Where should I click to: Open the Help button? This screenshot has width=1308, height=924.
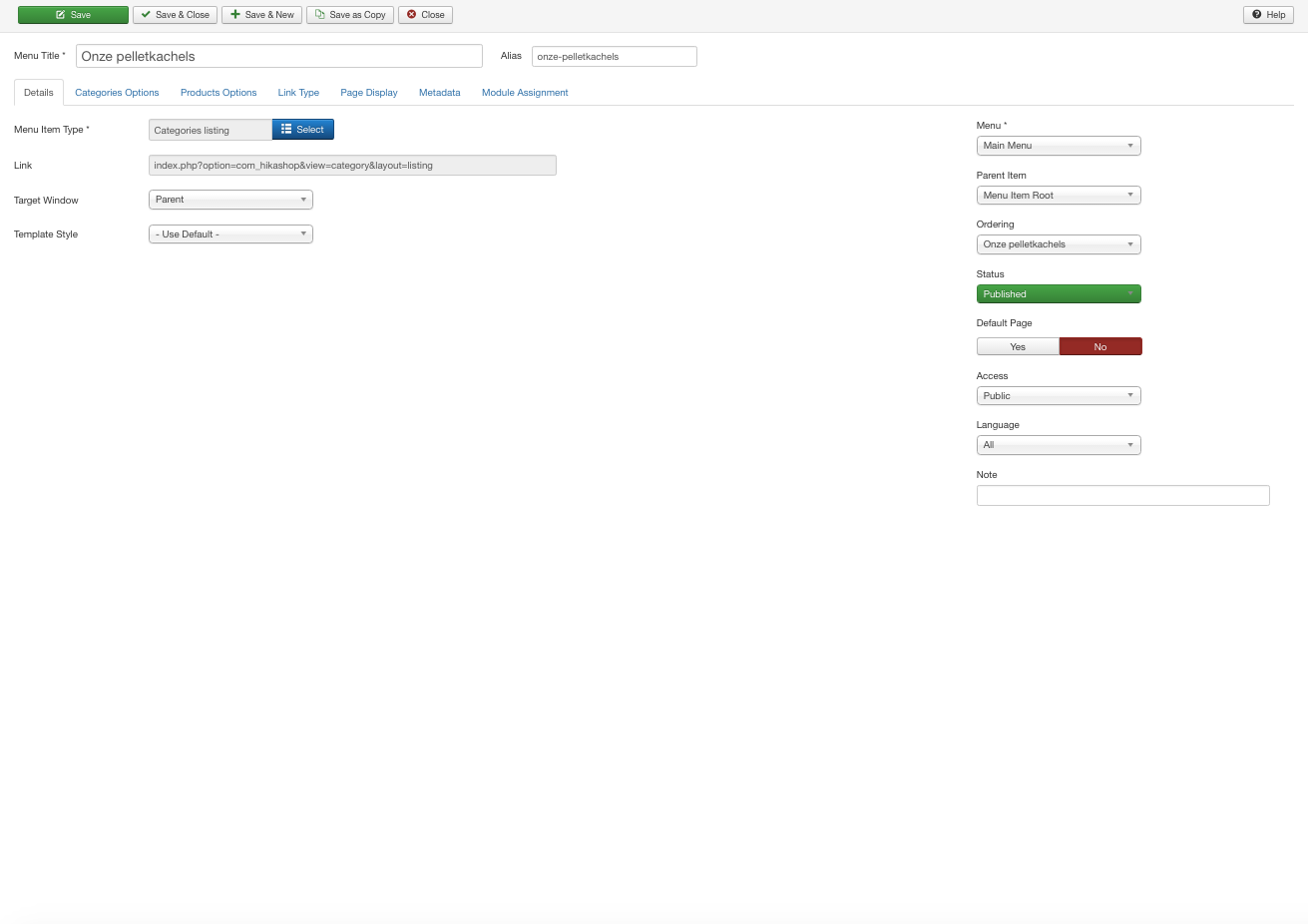pos(1268,15)
